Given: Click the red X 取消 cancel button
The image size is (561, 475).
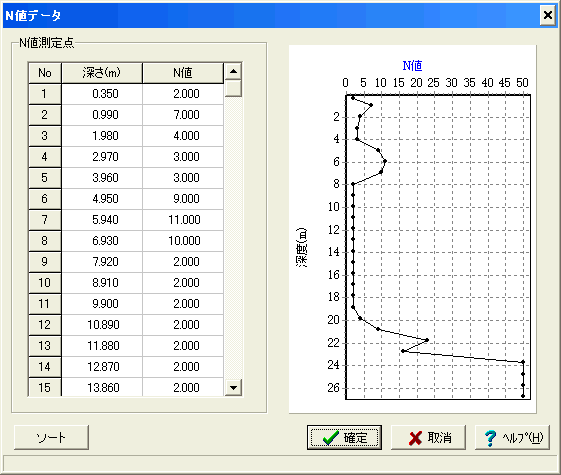Looking at the screenshot, I should [428, 437].
